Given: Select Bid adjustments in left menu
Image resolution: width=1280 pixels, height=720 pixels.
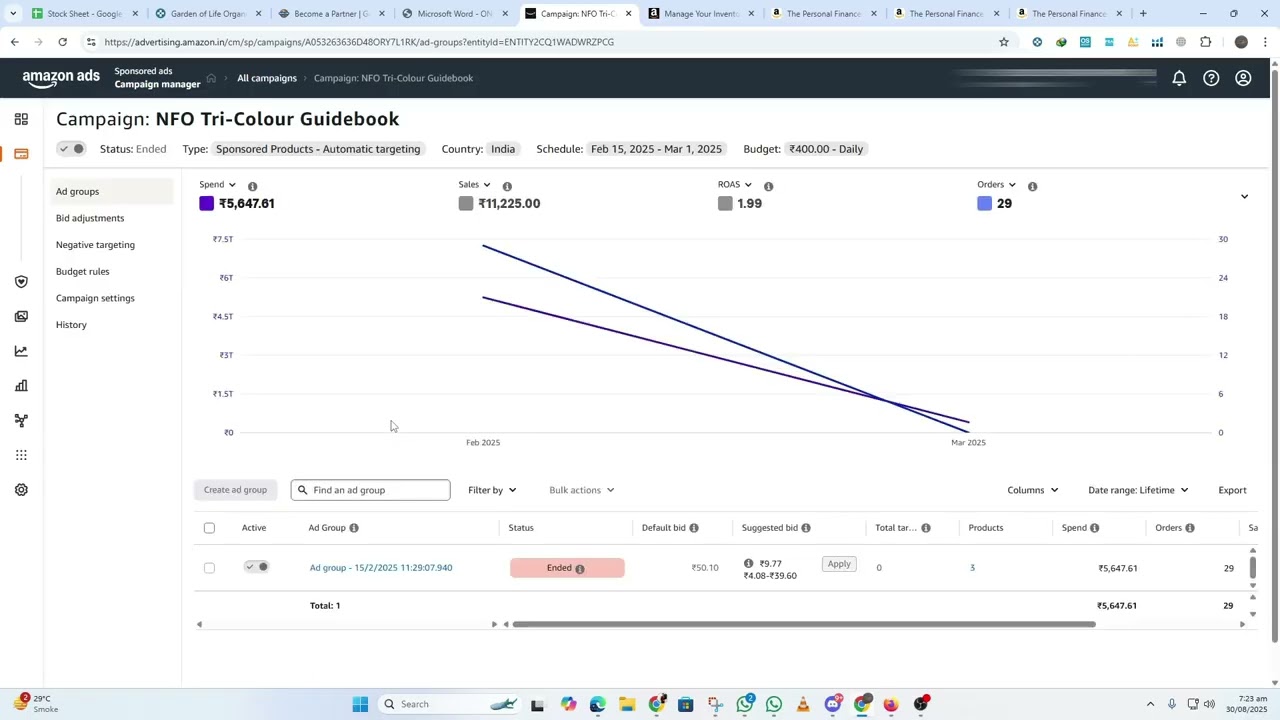Looking at the screenshot, I should tap(90, 218).
